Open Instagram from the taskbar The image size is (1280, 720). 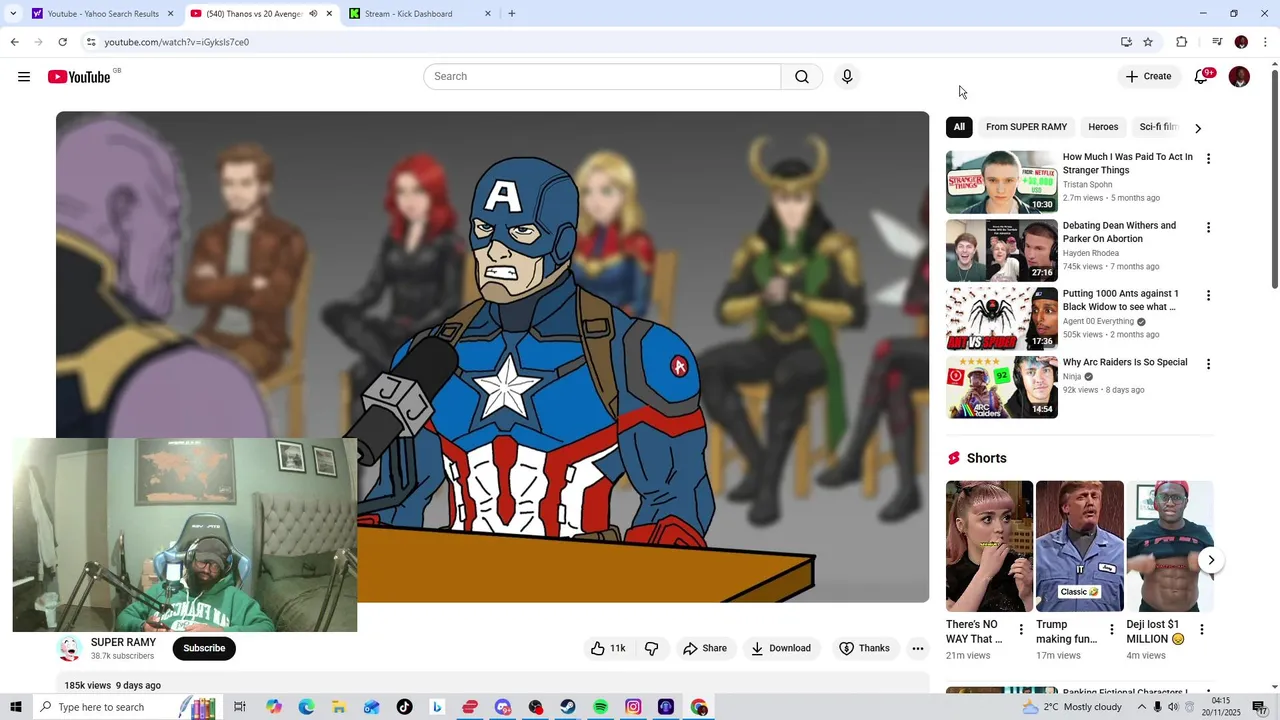[x=633, y=707]
